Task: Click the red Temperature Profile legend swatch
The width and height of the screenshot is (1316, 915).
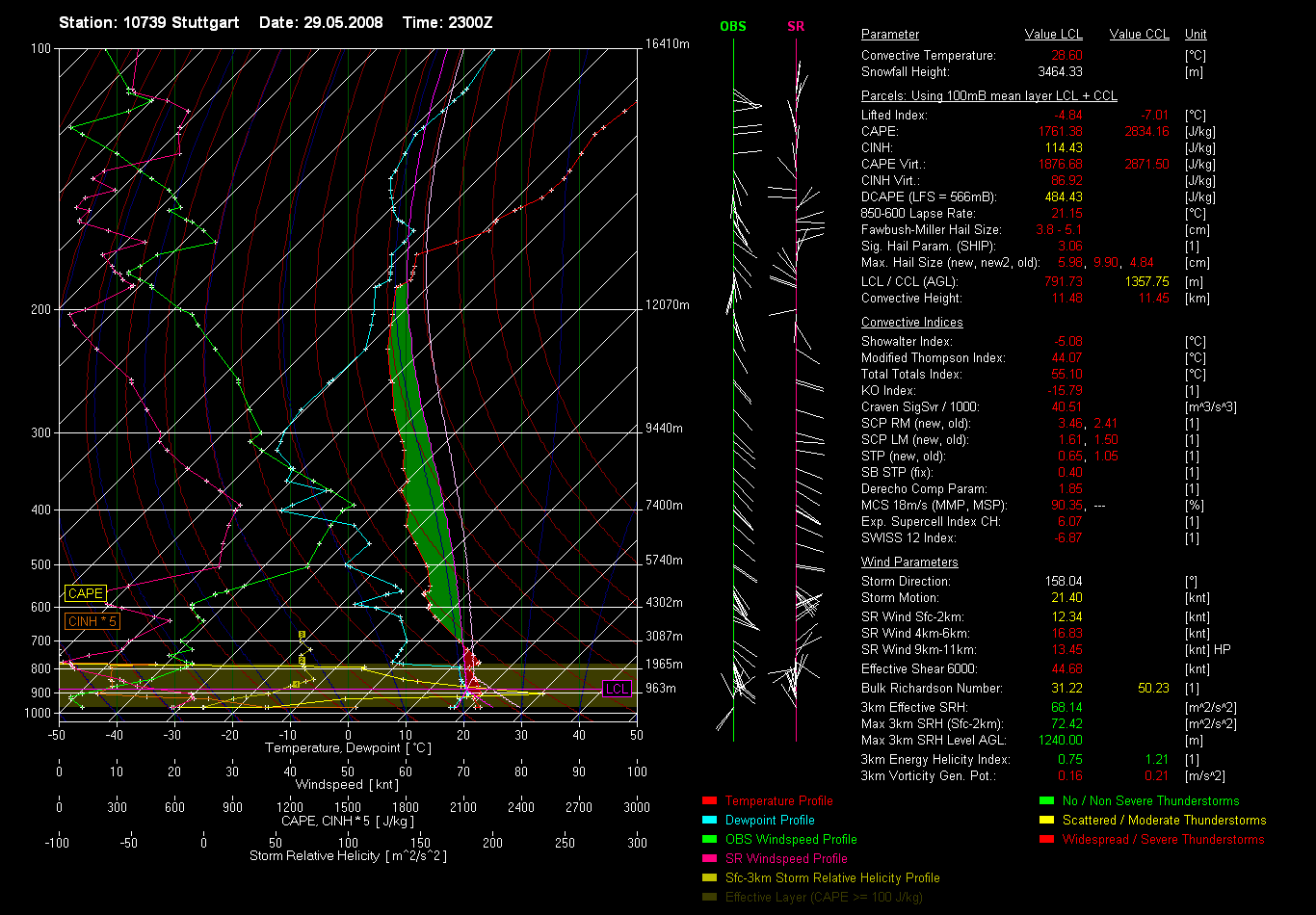Action: click(x=709, y=801)
